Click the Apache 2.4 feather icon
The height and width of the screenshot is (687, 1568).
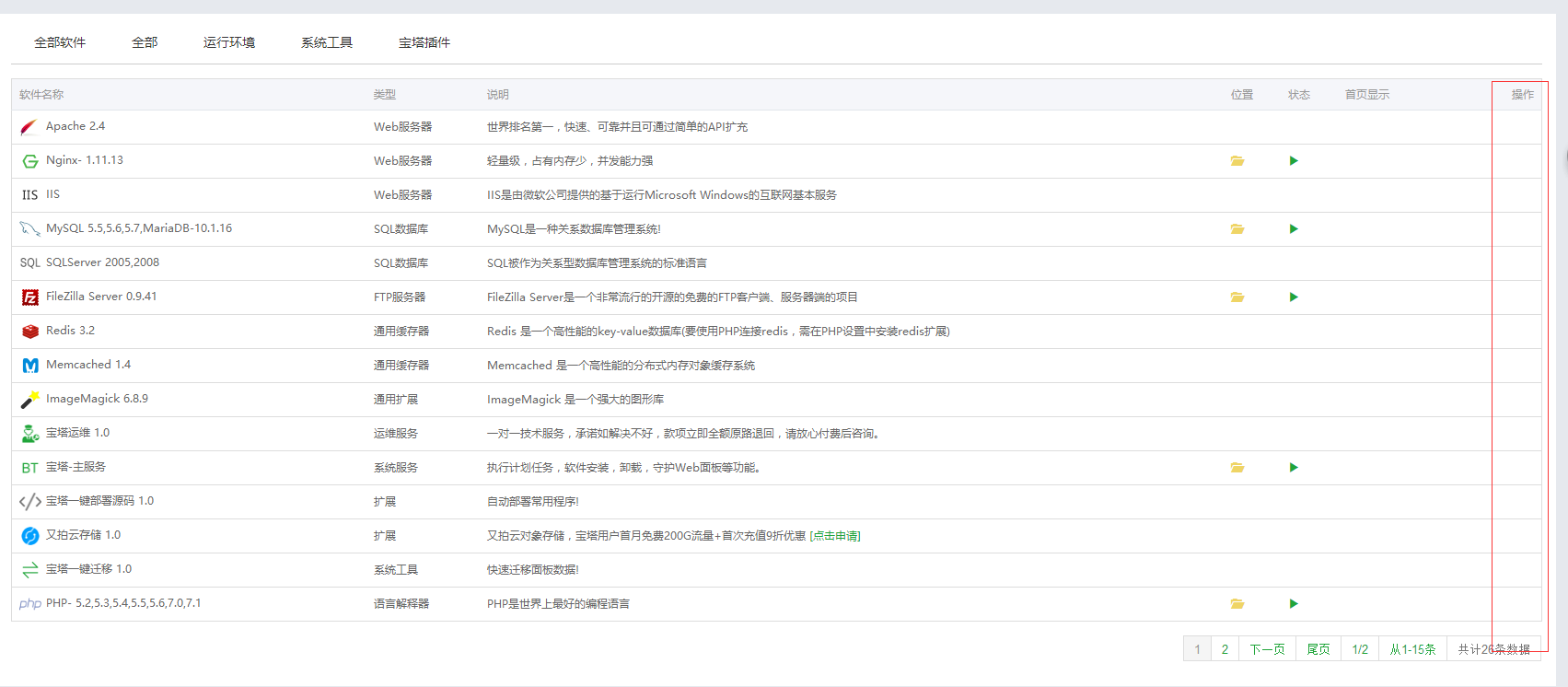point(29,127)
